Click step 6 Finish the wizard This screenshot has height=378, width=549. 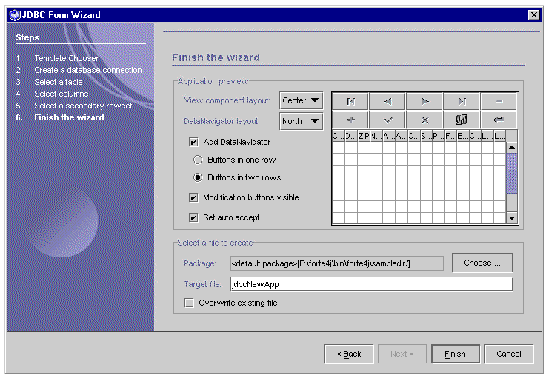[x=69, y=117]
